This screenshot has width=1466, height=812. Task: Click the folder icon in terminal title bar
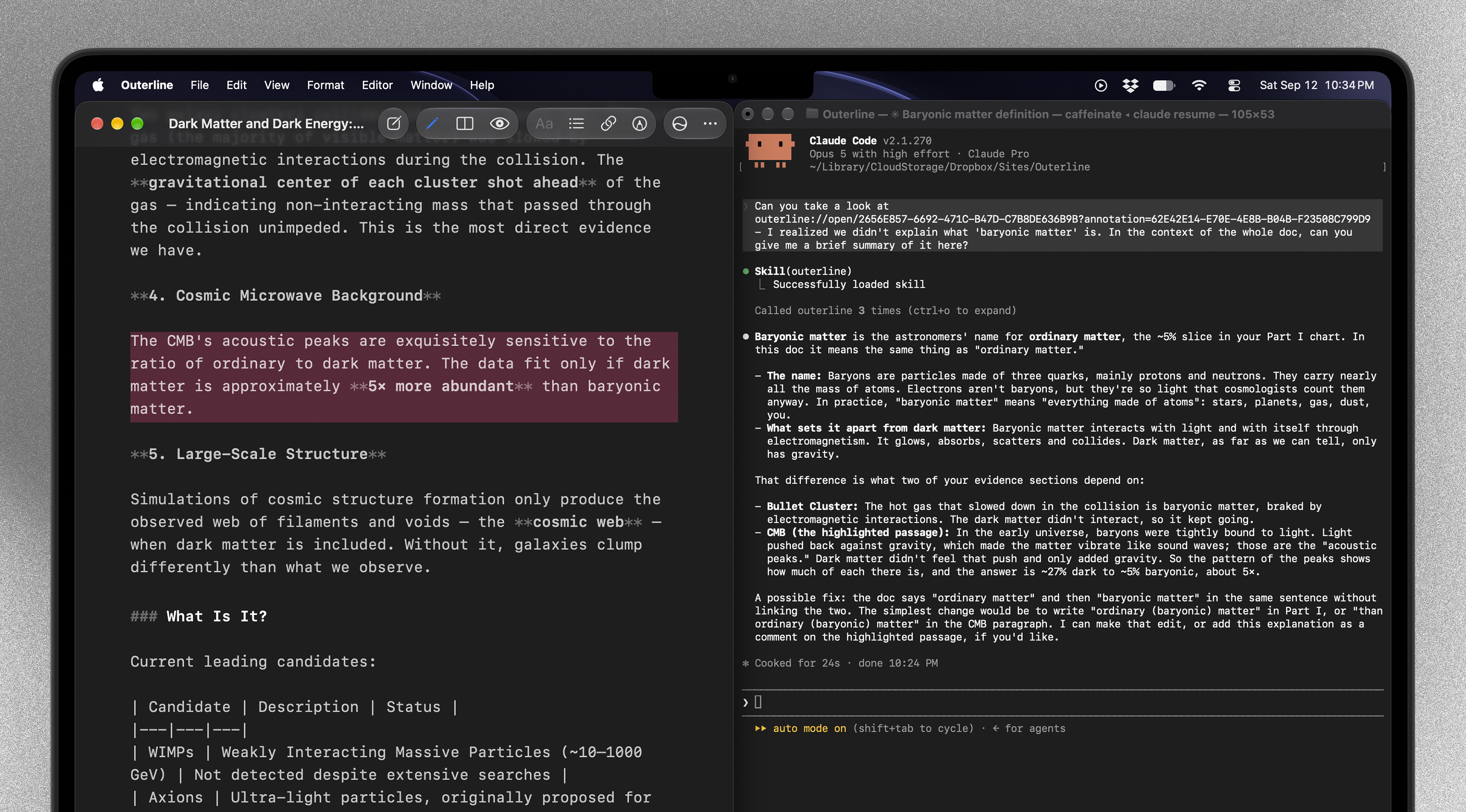coord(812,114)
